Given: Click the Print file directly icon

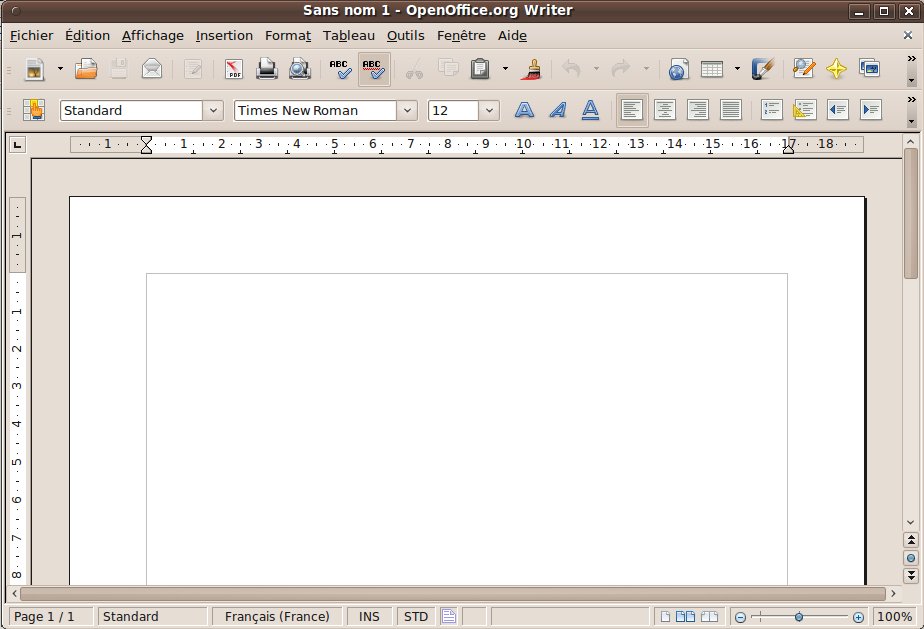Looking at the screenshot, I should pyautogui.click(x=267, y=69).
